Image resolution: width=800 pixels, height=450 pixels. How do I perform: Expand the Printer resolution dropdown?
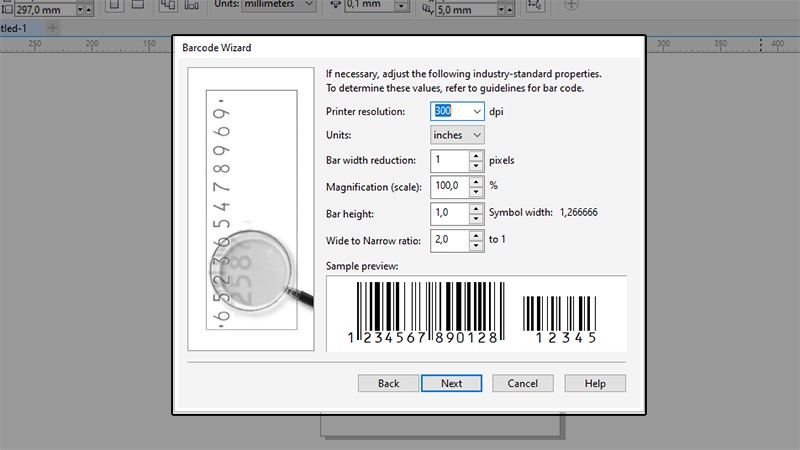tap(476, 112)
